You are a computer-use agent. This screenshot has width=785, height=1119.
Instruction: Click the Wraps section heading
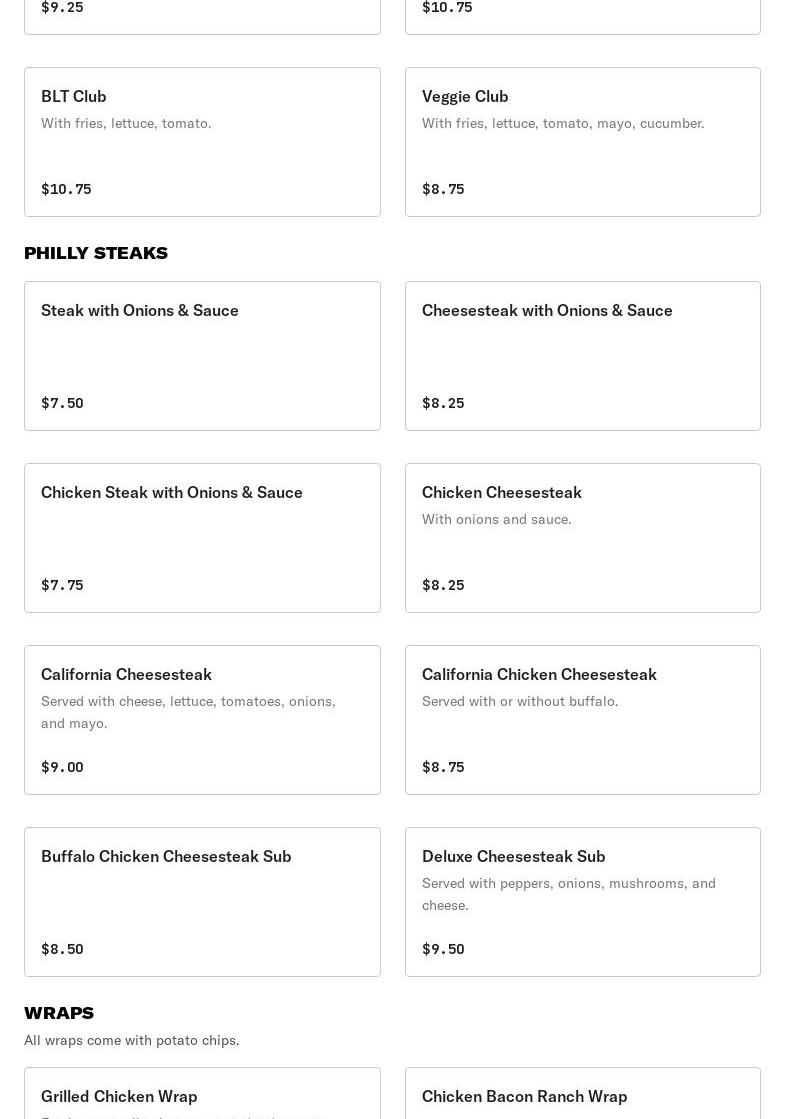tap(59, 1013)
